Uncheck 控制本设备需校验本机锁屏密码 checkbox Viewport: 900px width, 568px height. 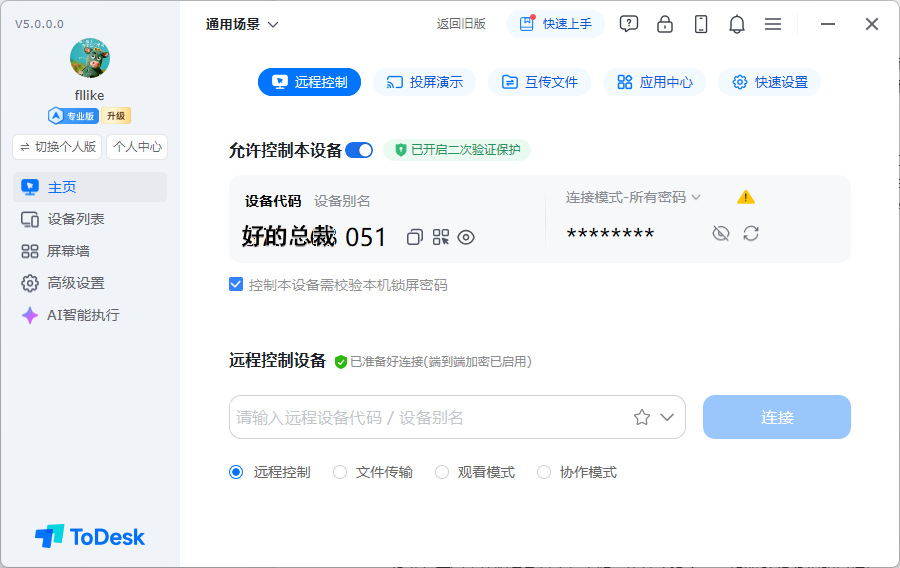[236, 285]
